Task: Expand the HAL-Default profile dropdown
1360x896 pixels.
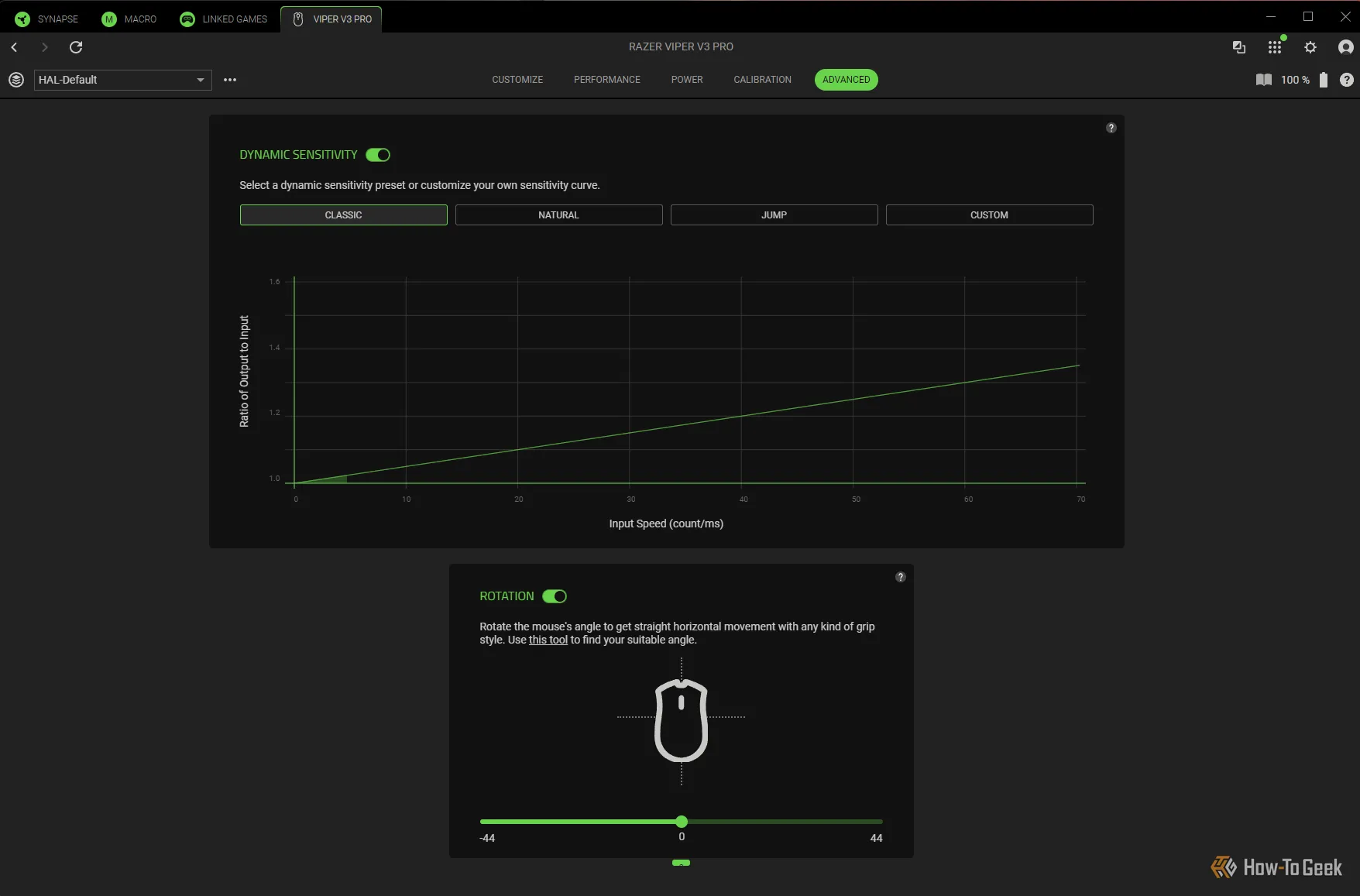Action: click(x=123, y=80)
